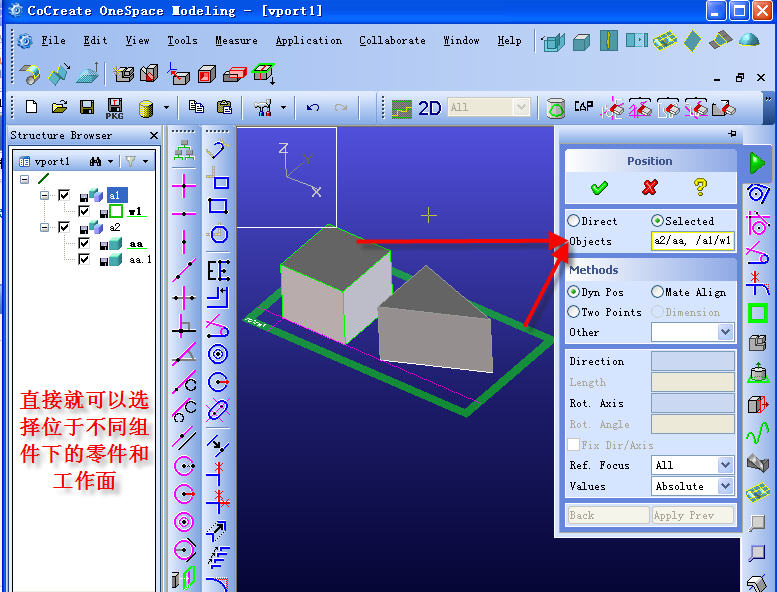
Task: Open the View menu
Action: tap(137, 41)
